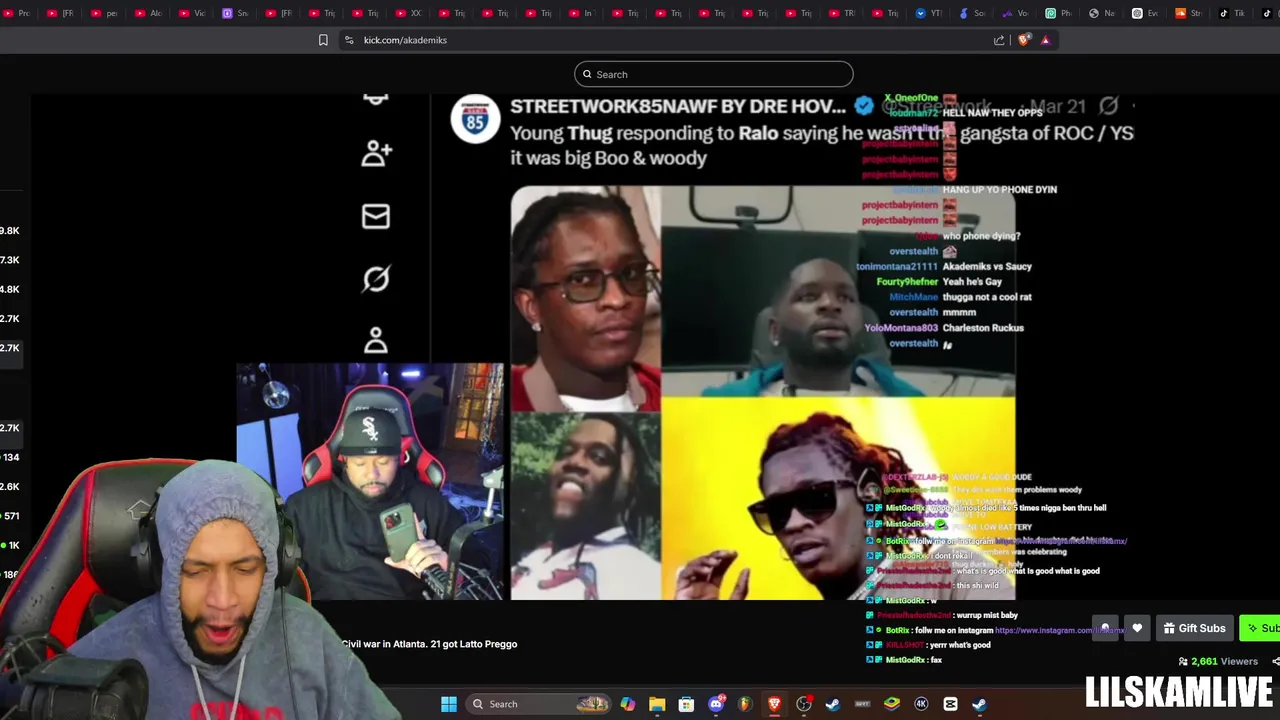Click the notification bell button
Viewport: 1280px width, 720px height.
[x=1105, y=628]
